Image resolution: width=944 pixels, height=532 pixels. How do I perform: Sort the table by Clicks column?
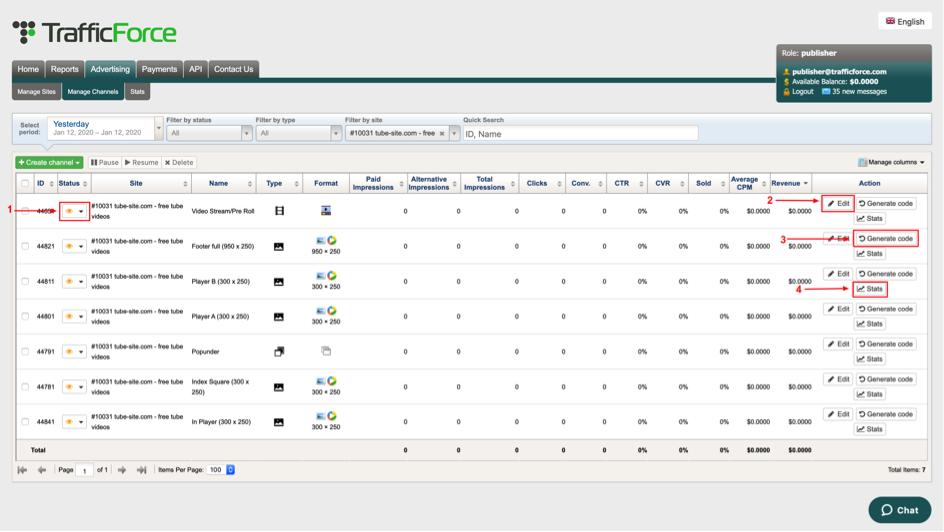pyautogui.click(x=541, y=184)
